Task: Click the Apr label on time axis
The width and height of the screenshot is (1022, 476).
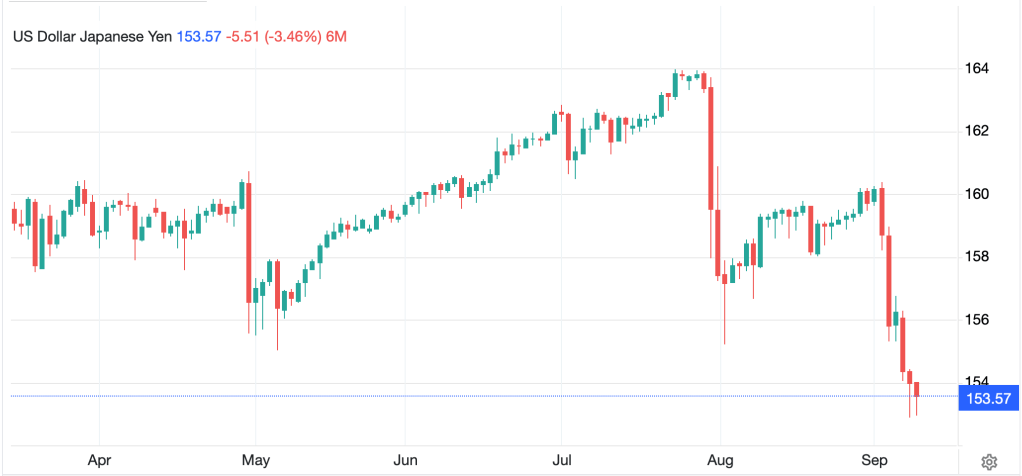Action: tap(99, 461)
